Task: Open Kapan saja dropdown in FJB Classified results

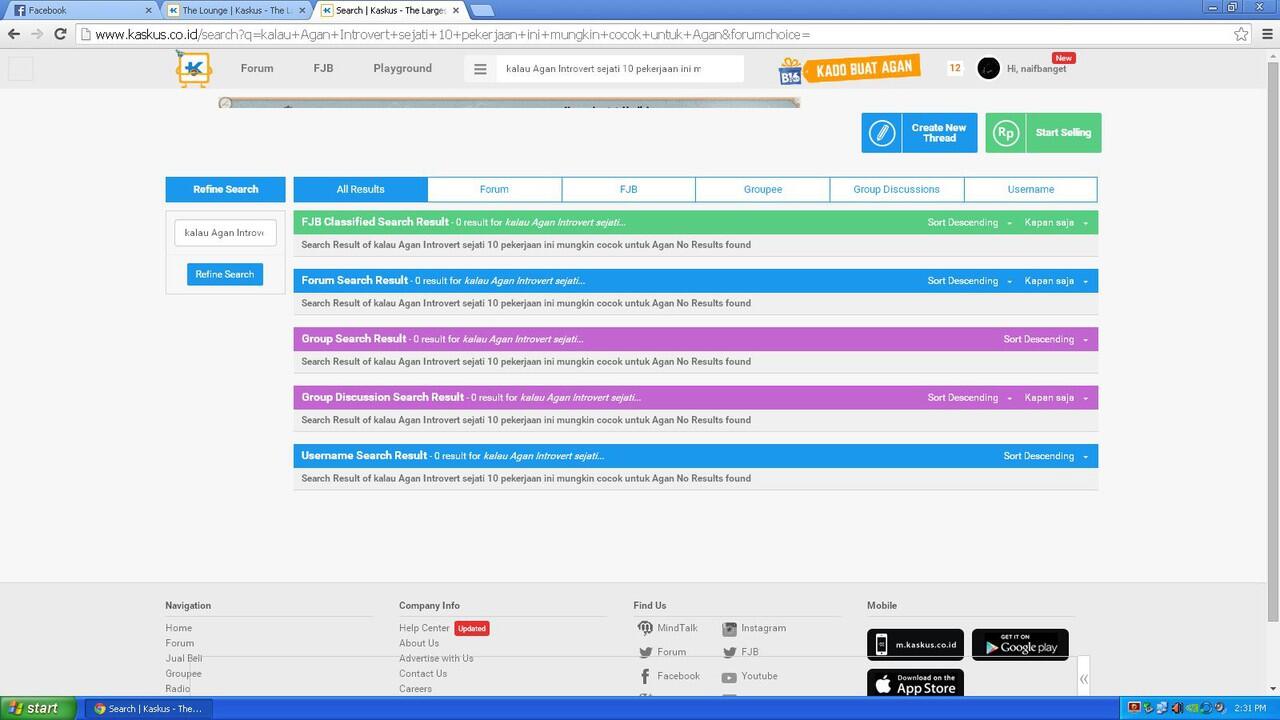Action: [x=1056, y=223]
